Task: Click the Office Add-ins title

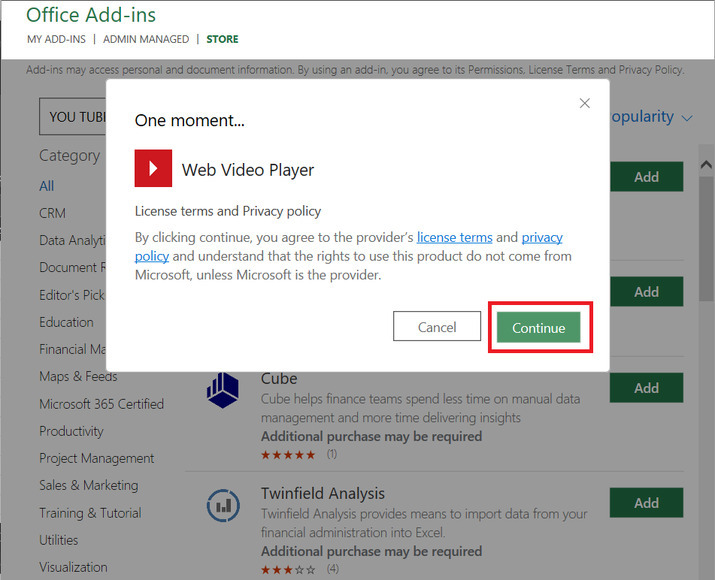Action: click(91, 15)
